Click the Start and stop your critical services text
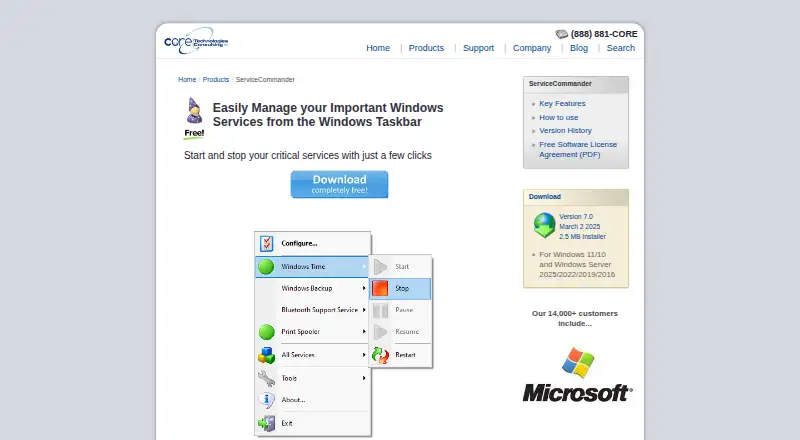This screenshot has height=440, width=800. point(308,156)
